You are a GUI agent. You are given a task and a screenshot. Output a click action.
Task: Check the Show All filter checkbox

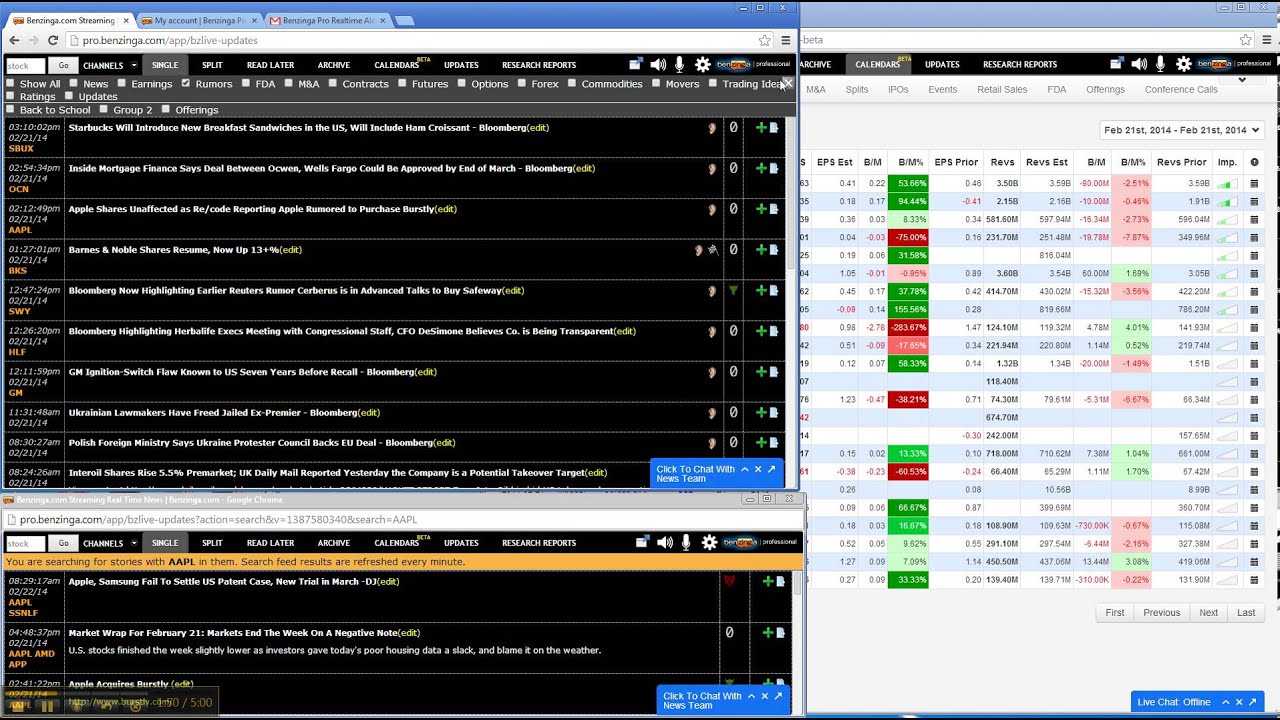coord(11,83)
